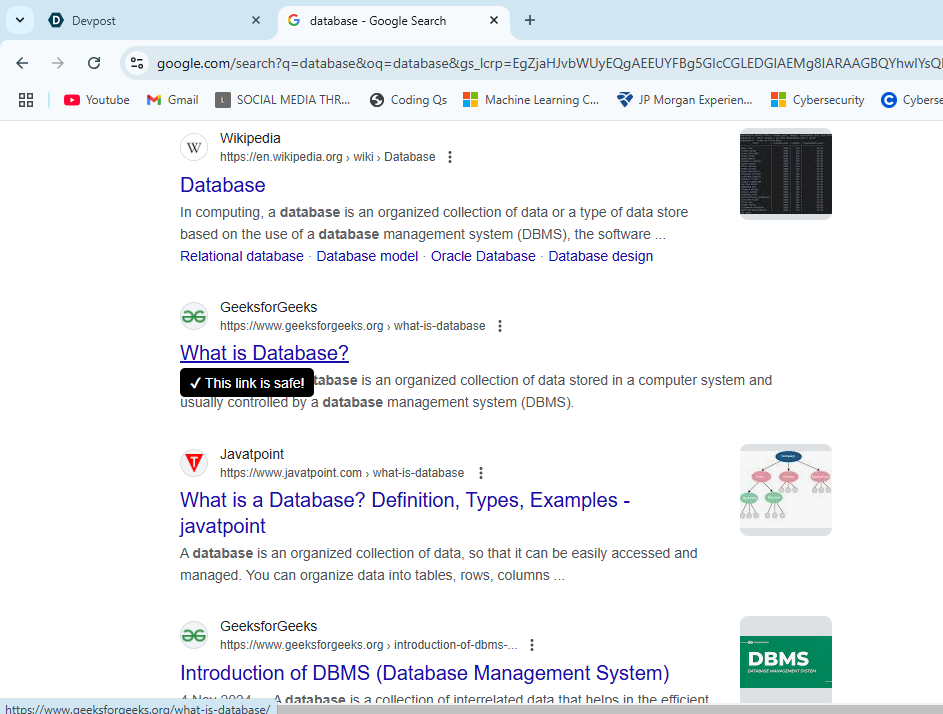
Task: Open the JP Morgan Experien... bookmark
Action: pyautogui.click(x=685, y=100)
